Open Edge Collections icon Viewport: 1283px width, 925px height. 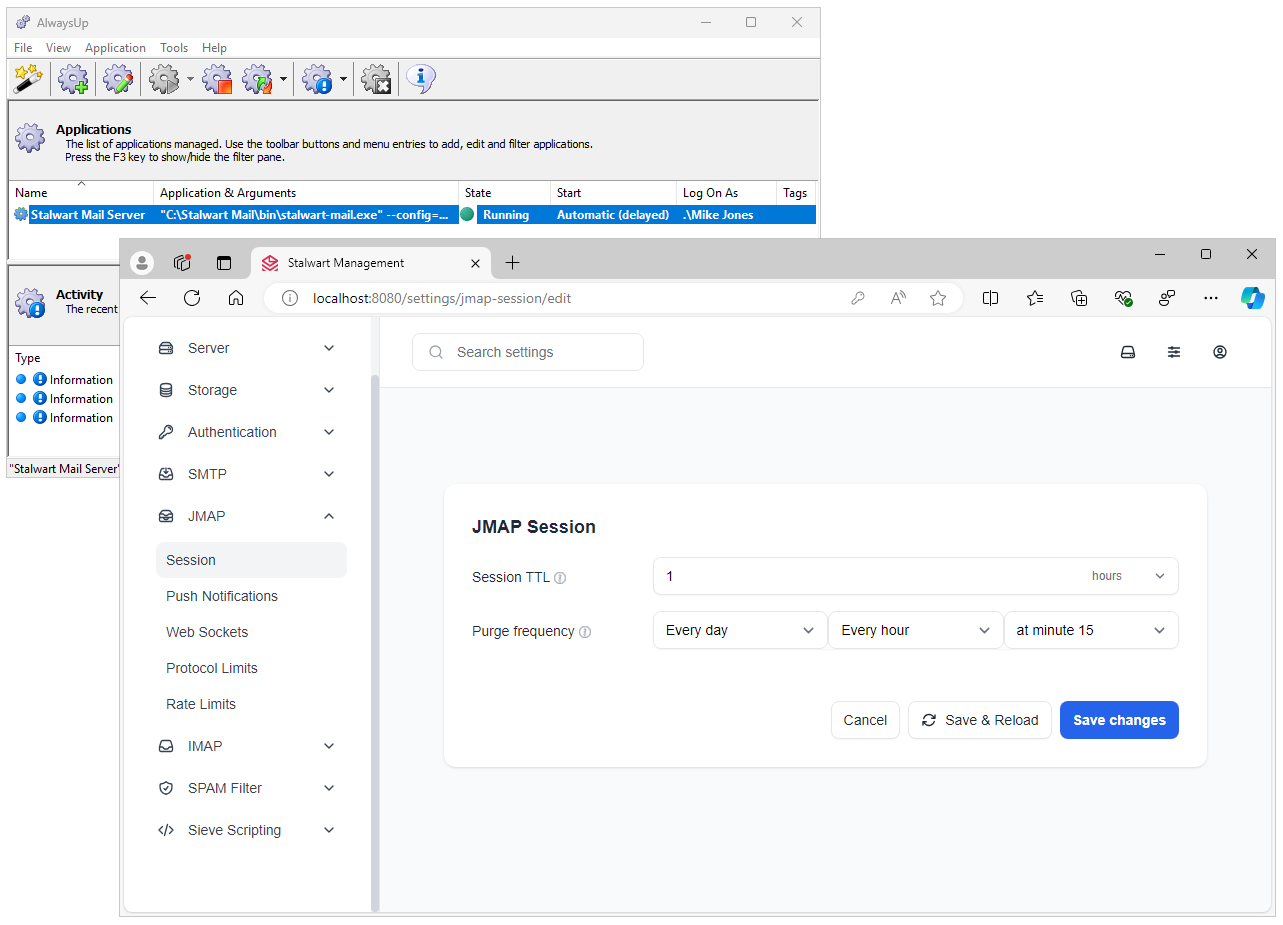coord(1079,298)
